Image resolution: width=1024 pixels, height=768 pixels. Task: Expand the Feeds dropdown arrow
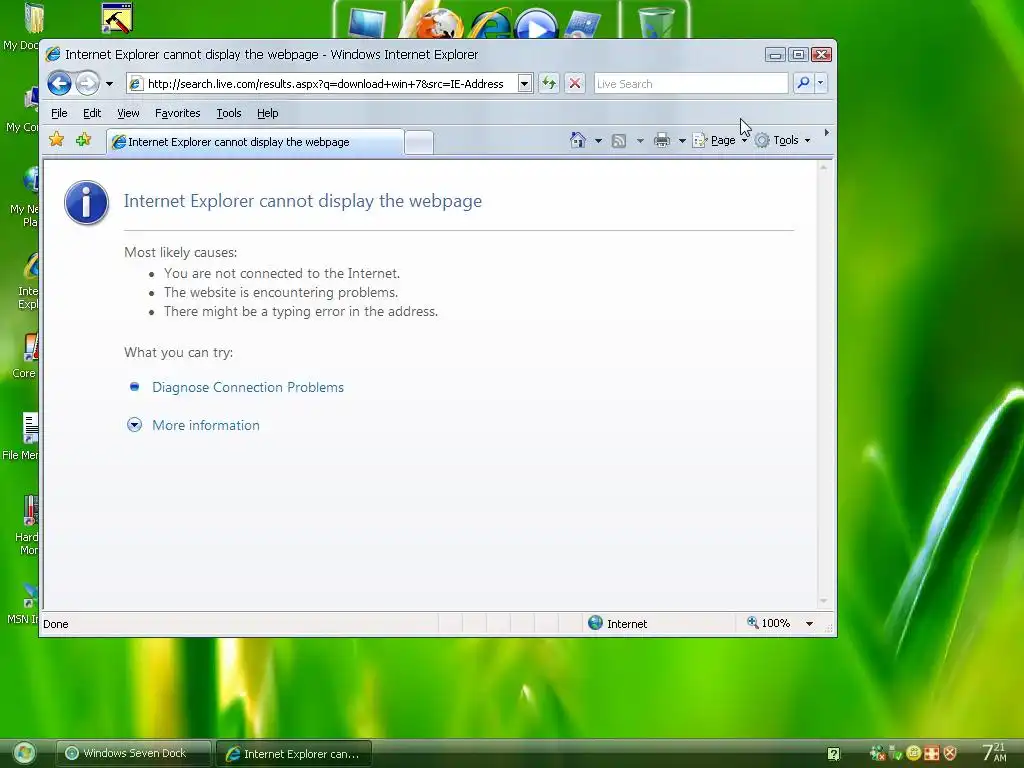click(640, 140)
